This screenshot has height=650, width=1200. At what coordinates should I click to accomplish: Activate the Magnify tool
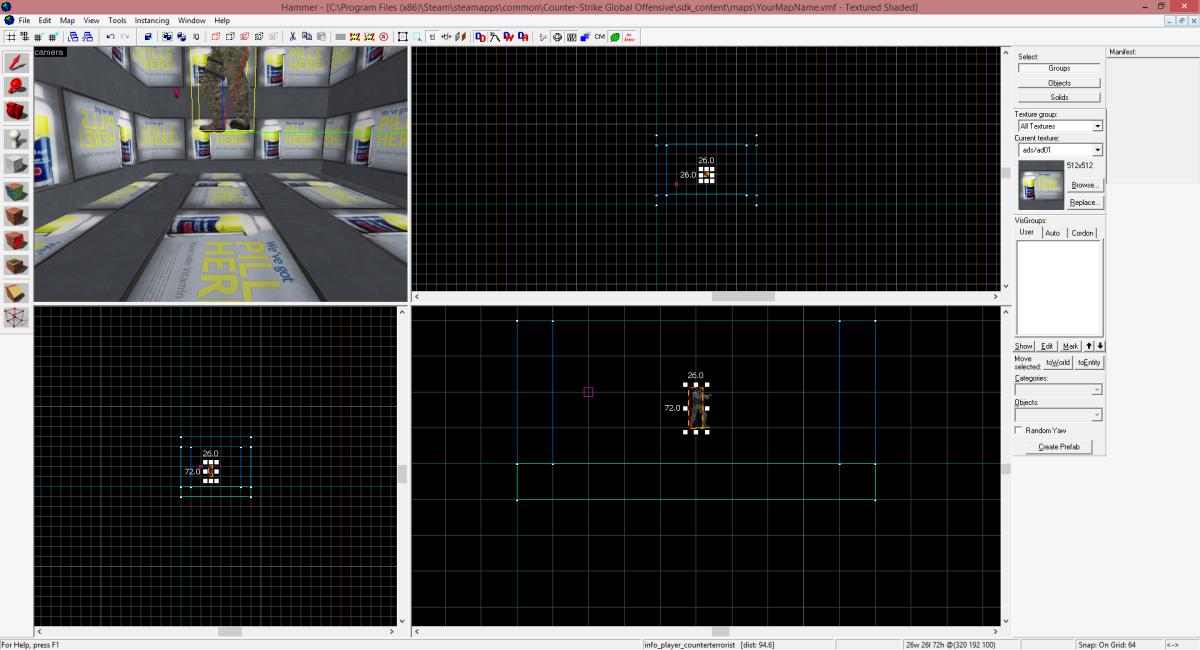(x=16, y=88)
